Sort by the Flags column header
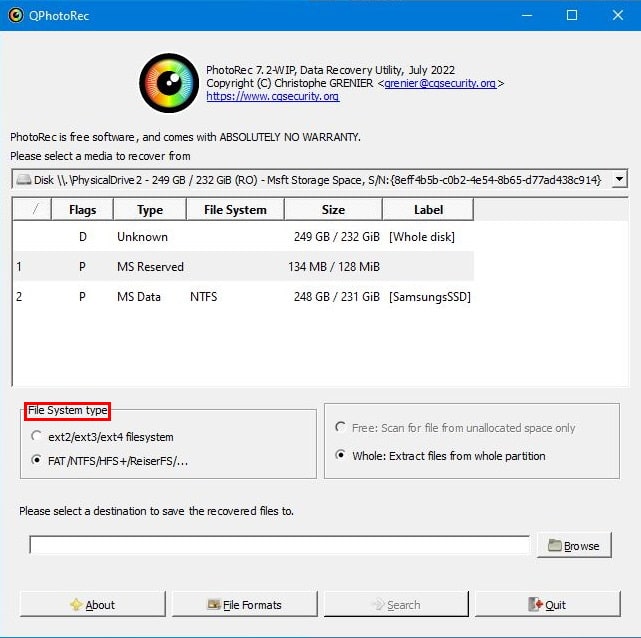This screenshot has height=638, width=641. click(x=83, y=210)
